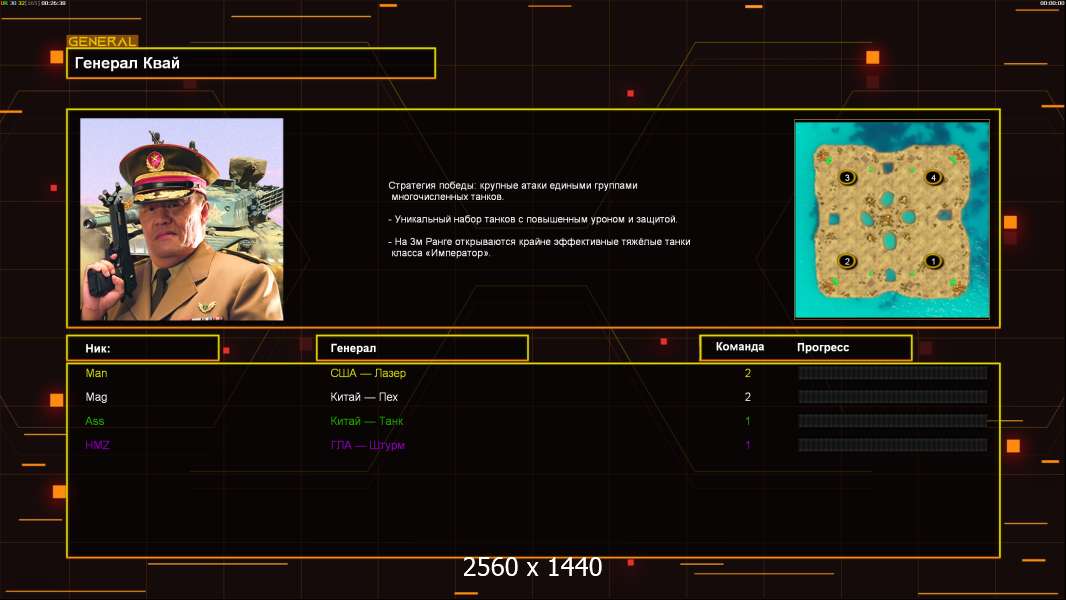1066x600 pixels.
Task: Click the 'Генерал Квай' title field
Action: 250,63
